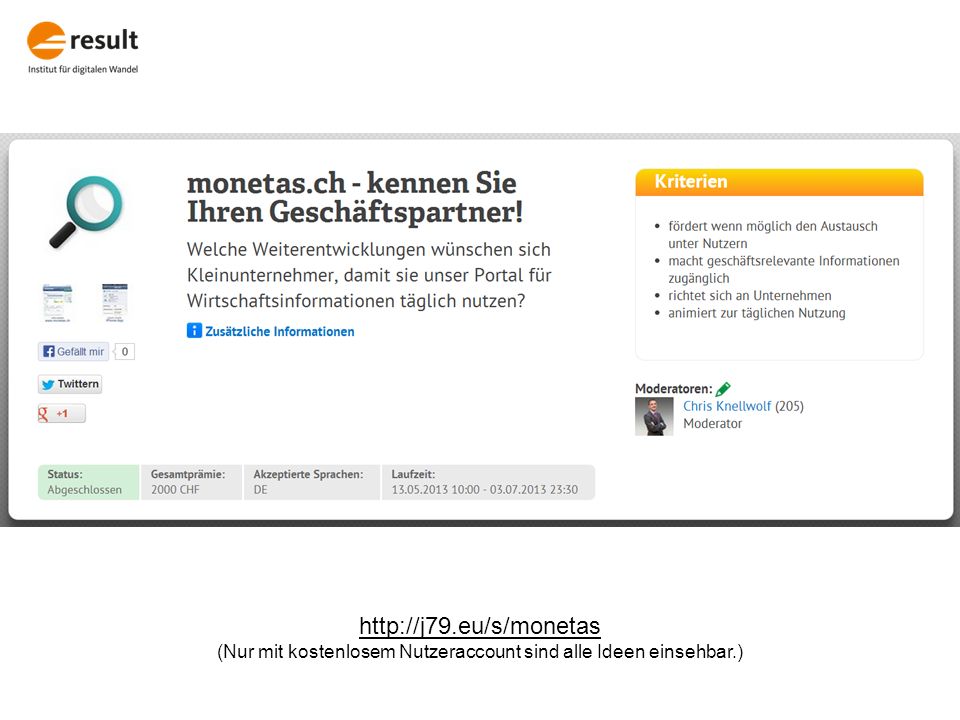This screenshot has width=960, height=720.
Task: Open the 'Zusätzliche Informationen' link
Action: (x=280, y=331)
